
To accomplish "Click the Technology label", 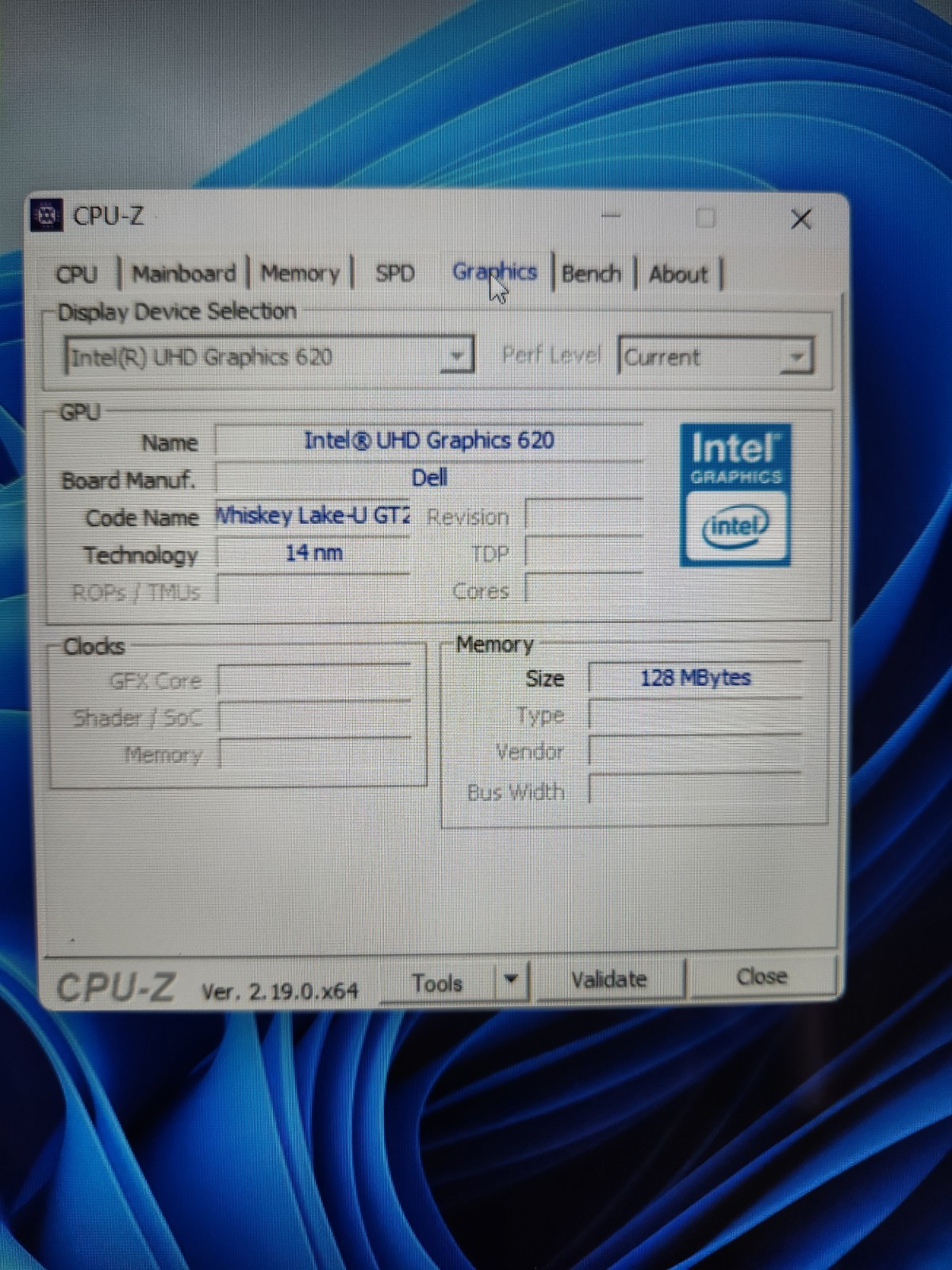I will point(140,556).
